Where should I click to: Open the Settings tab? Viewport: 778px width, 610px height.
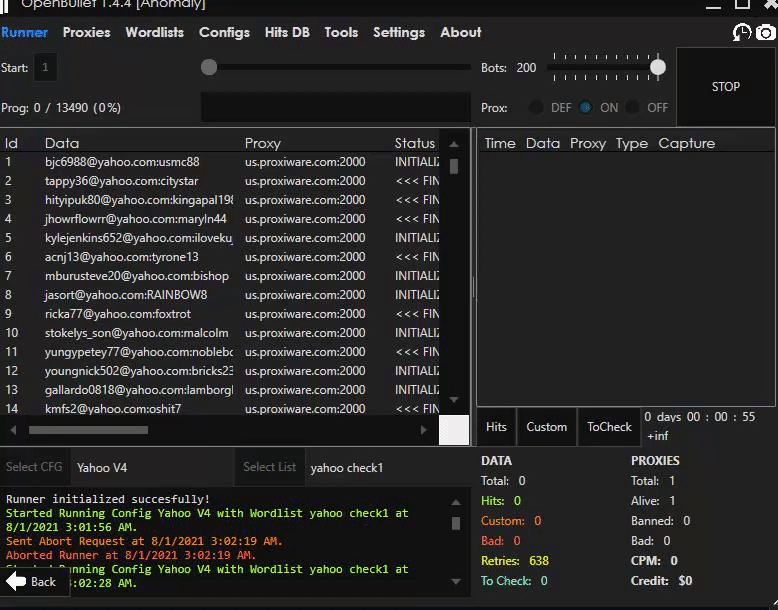(x=399, y=32)
